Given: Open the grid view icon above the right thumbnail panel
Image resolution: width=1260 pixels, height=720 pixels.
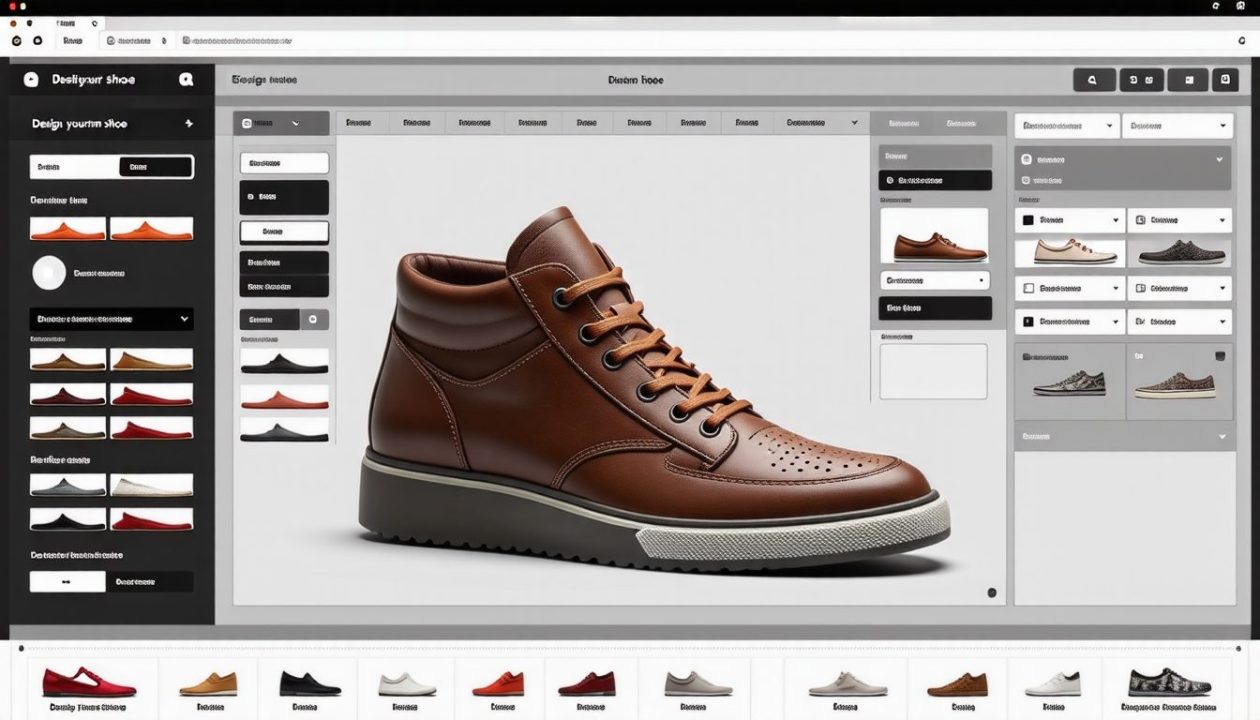Looking at the screenshot, I should (1219, 354).
